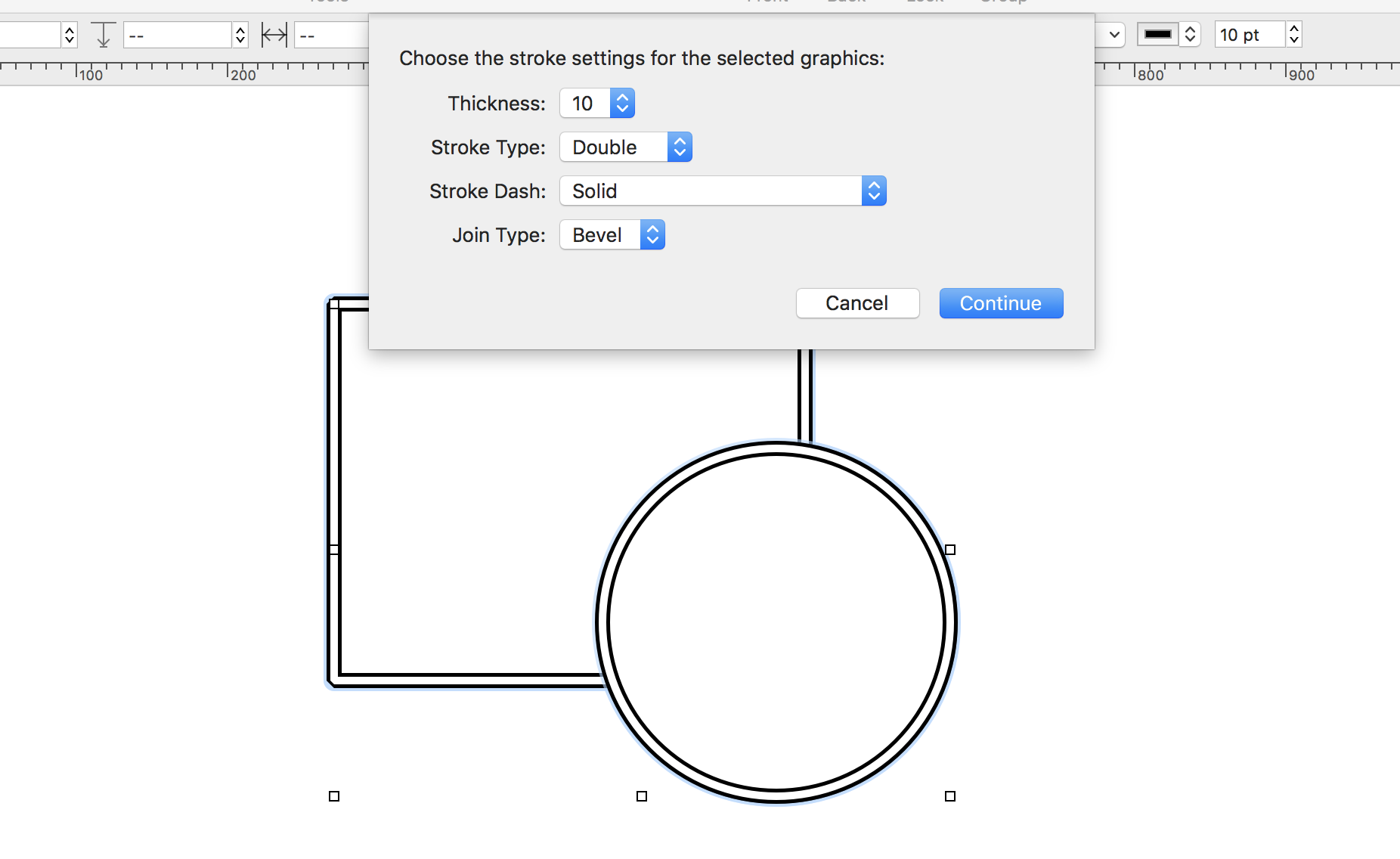Click the height value field in toolbar
Screen dimensions: 1400x859
pos(178,35)
